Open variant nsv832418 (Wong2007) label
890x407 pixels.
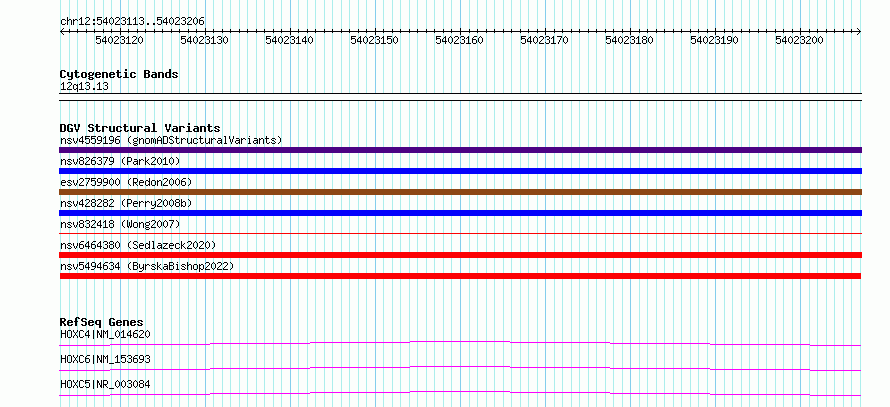(x=120, y=224)
